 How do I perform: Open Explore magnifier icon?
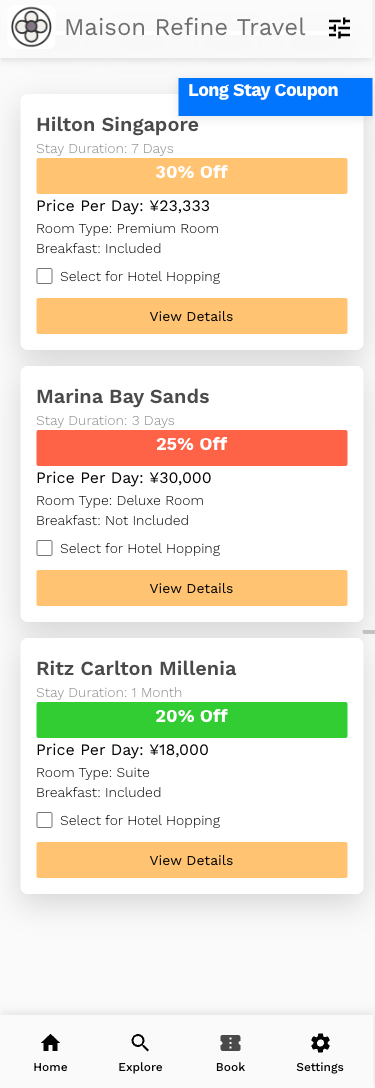click(x=140, y=1043)
